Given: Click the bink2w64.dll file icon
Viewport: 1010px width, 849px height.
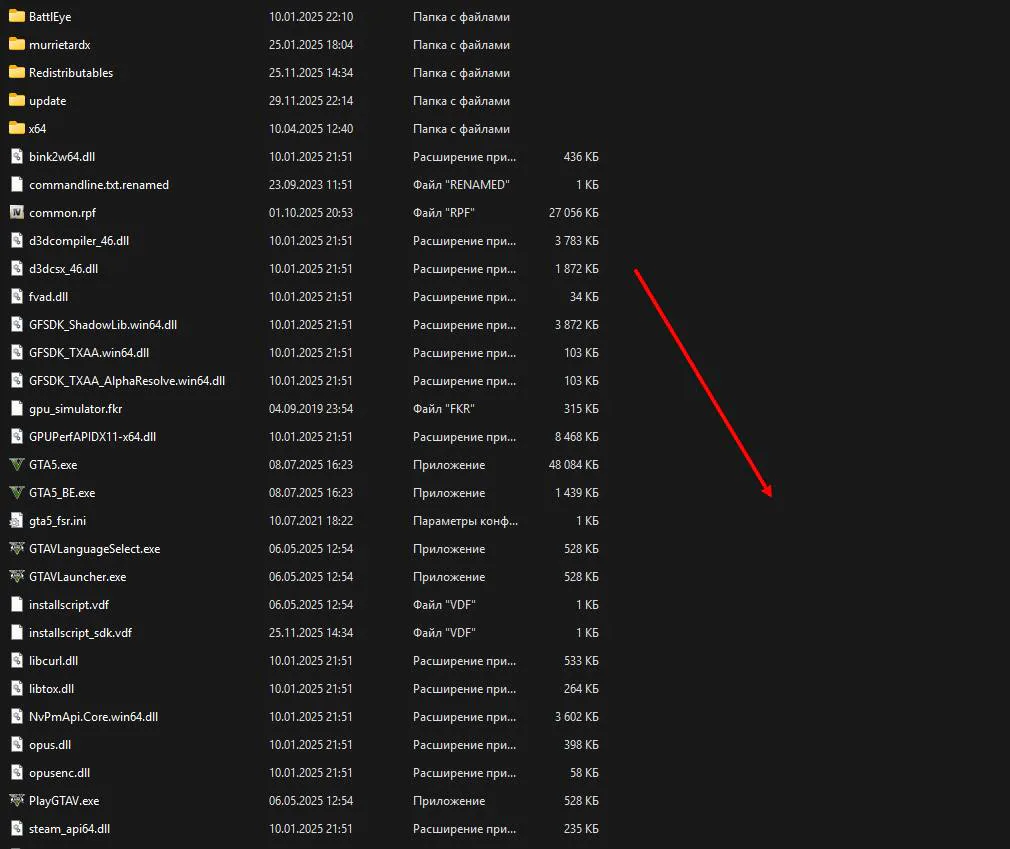Looking at the screenshot, I should click(17, 157).
